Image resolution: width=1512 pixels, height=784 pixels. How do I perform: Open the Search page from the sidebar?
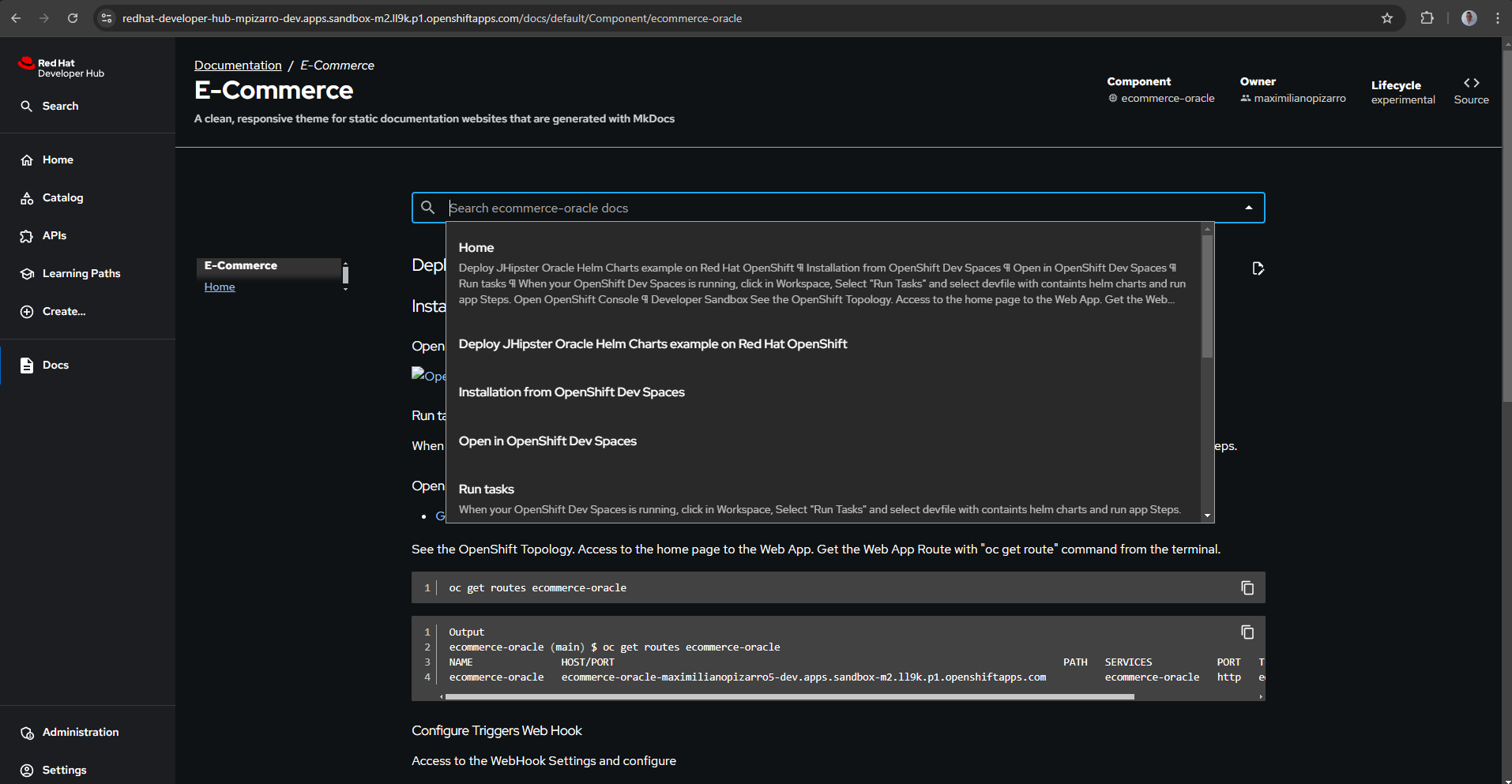click(26, 106)
